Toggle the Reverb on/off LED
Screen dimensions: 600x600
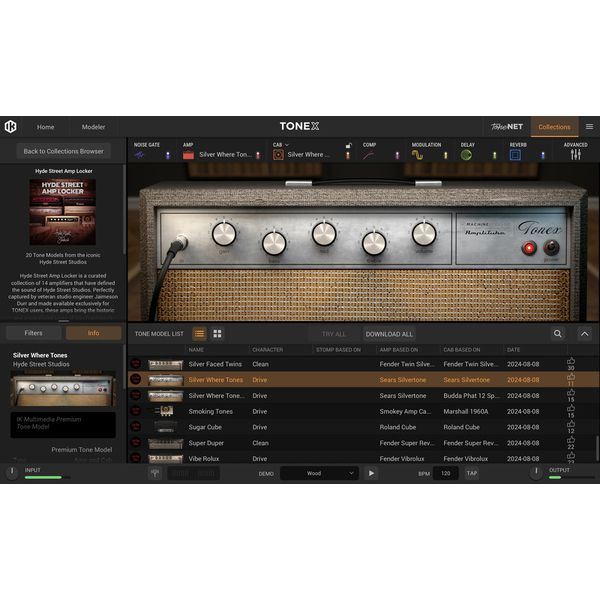click(543, 155)
